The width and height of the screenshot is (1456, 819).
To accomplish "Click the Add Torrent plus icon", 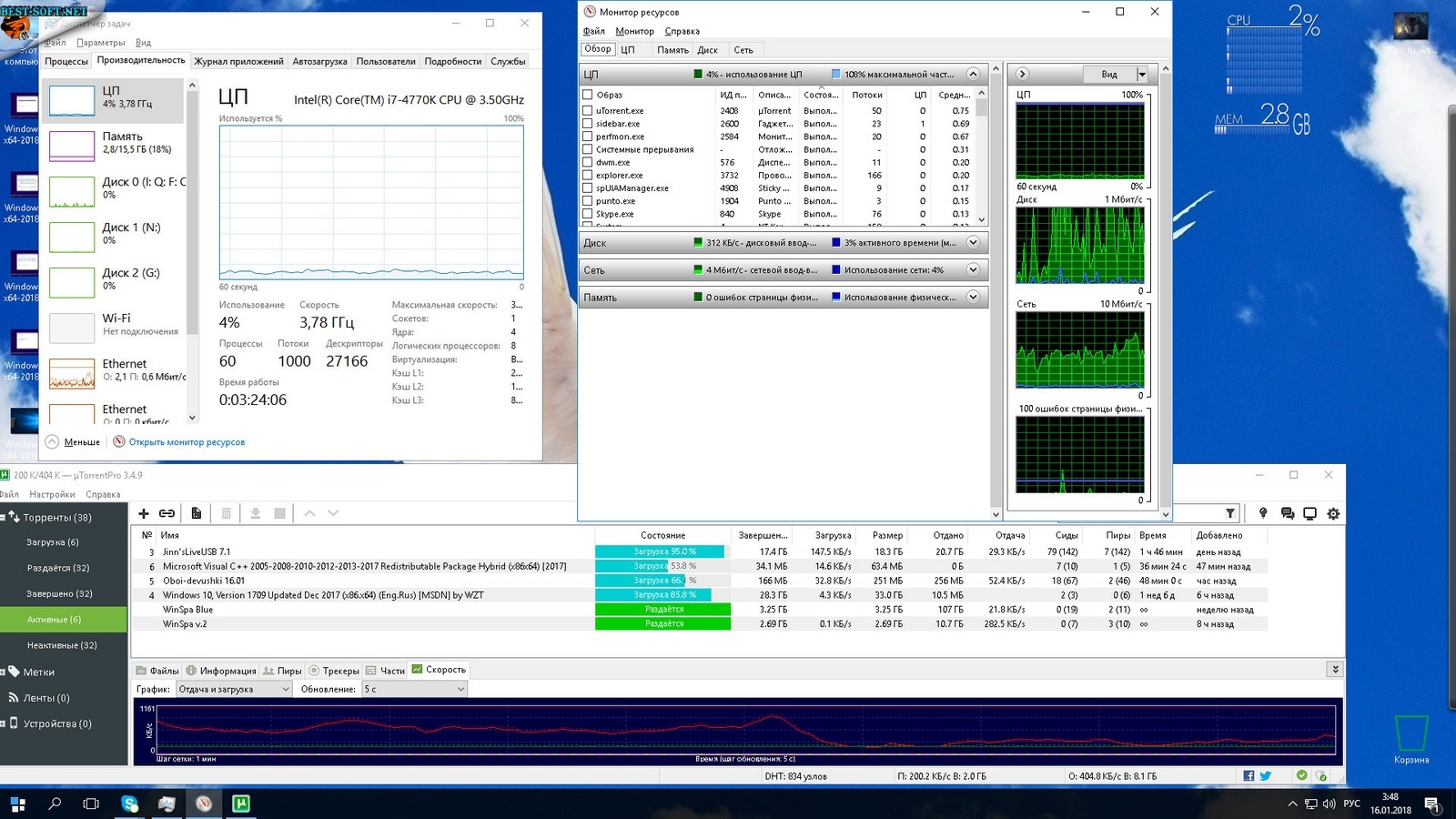I will (x=144, y=513).
